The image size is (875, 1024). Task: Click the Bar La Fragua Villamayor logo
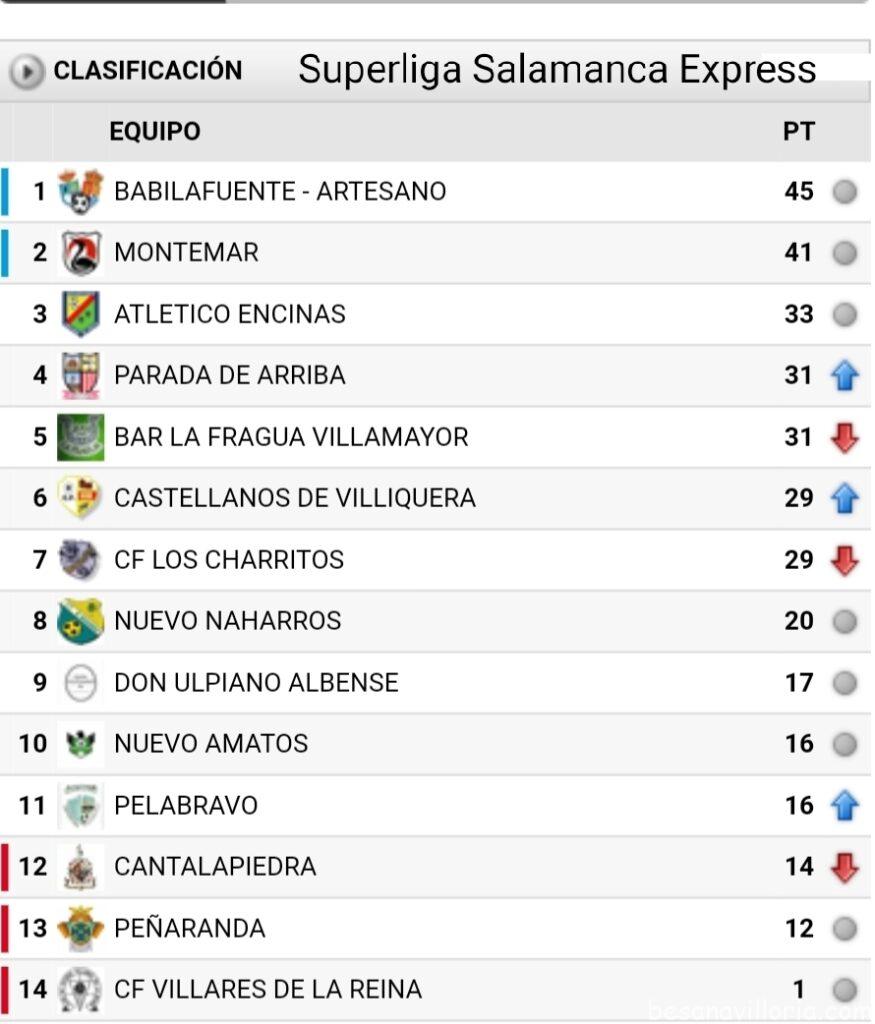coord(80,437)
